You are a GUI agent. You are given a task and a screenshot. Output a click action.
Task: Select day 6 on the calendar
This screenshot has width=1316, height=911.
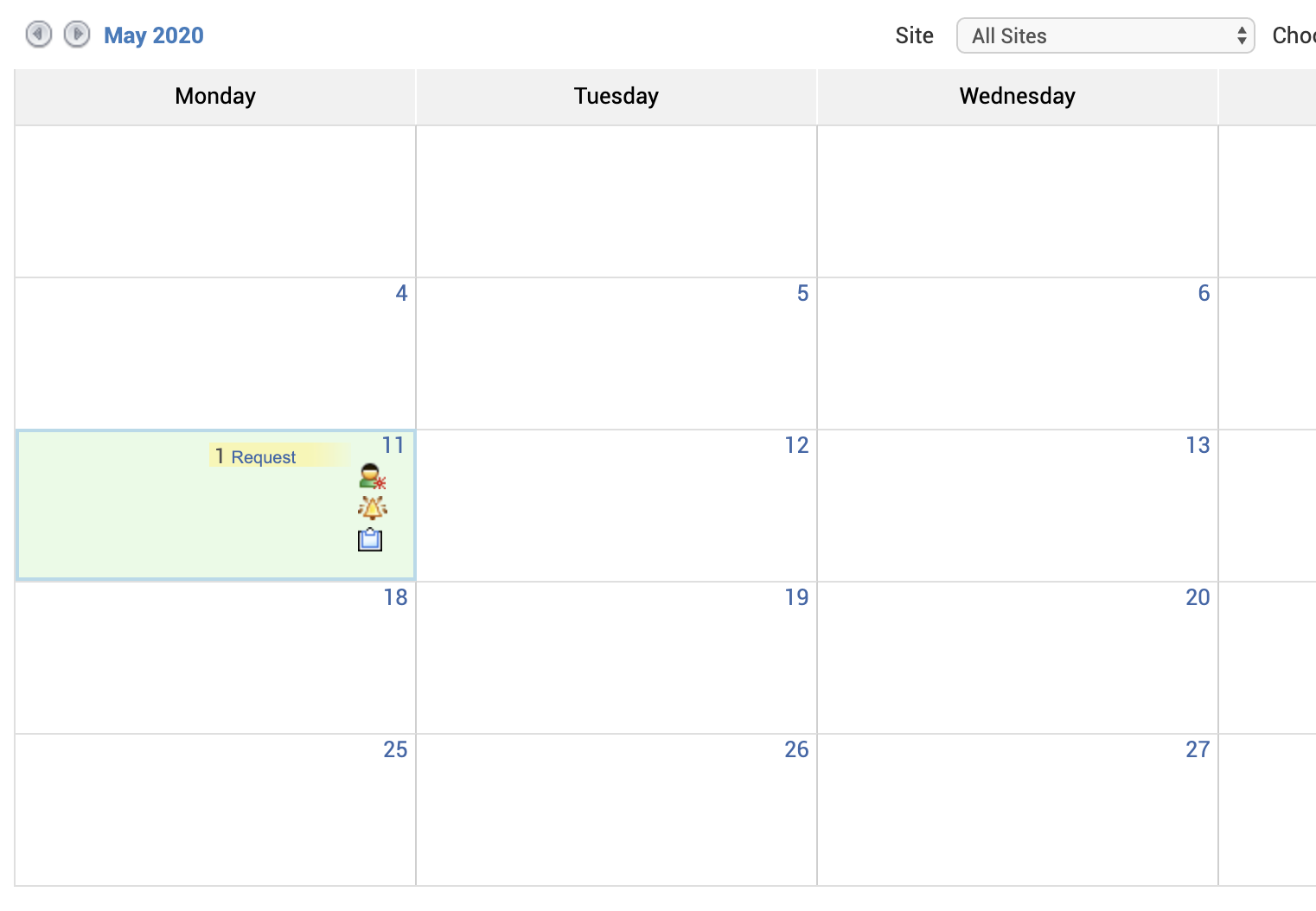coord(1204,293)
